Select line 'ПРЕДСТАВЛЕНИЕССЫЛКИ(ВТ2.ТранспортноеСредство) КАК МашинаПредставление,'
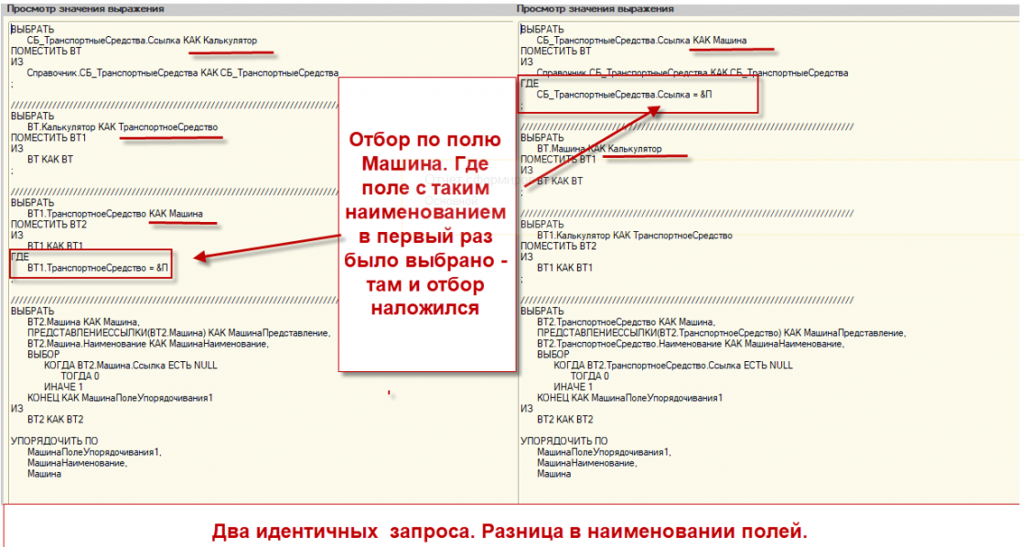 click(721, 333)
